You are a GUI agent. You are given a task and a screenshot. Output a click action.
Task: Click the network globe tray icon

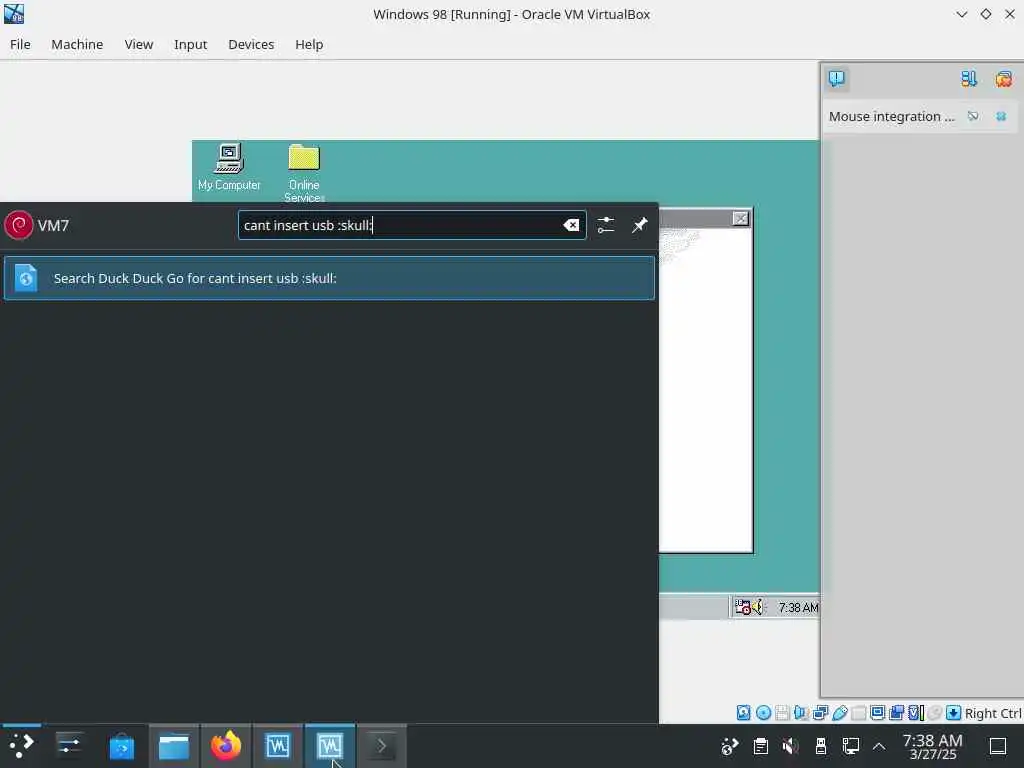click(x=729, y=746)
